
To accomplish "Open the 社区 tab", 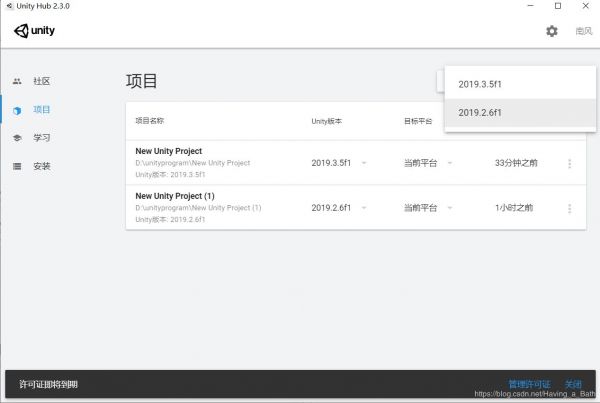I will coord(41,81).
